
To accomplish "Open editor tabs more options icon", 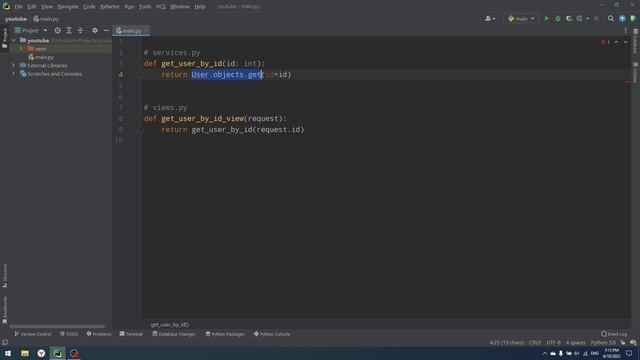I will (625, 31).
